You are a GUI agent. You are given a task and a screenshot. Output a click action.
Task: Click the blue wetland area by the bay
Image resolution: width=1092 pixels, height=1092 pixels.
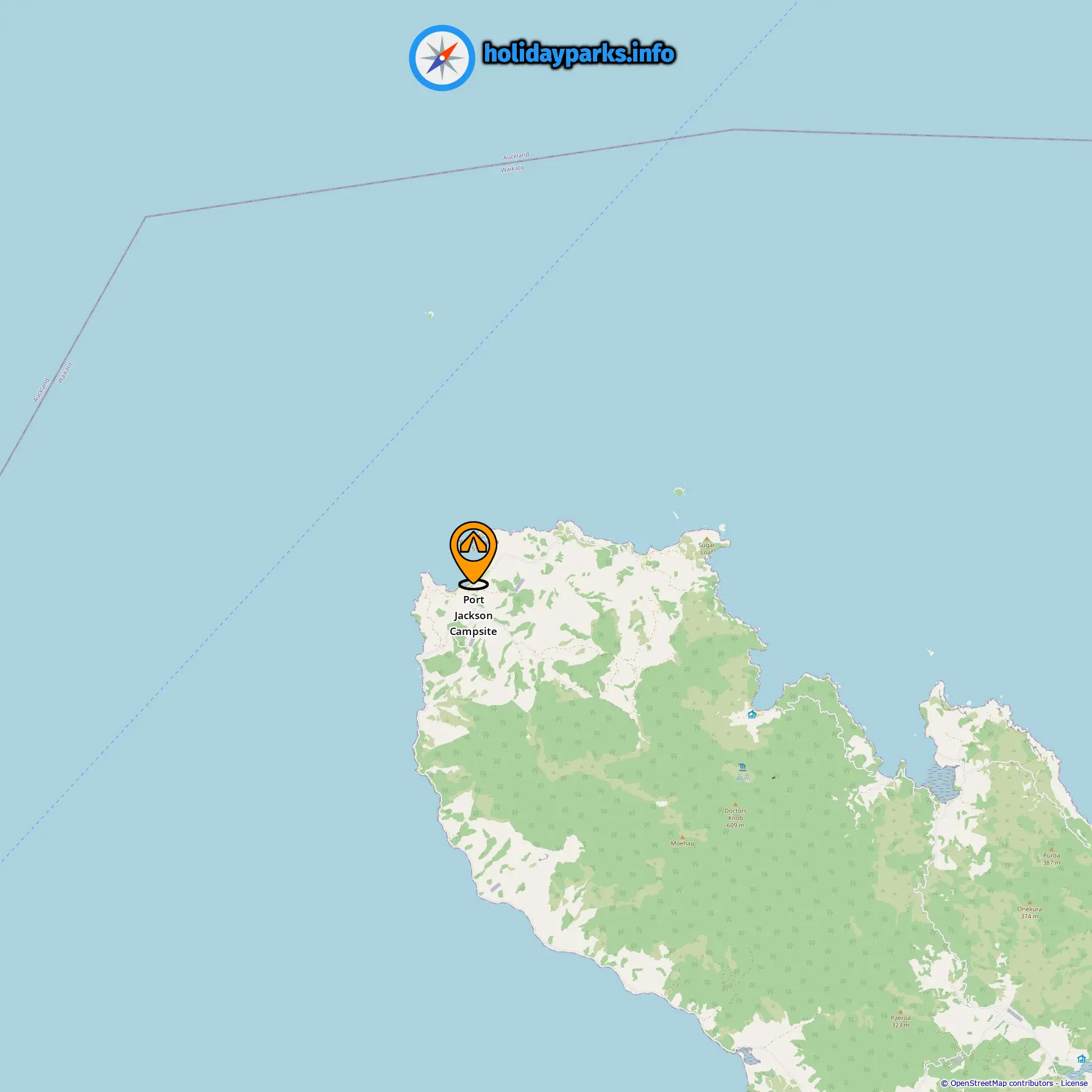(x=941, y=783)
